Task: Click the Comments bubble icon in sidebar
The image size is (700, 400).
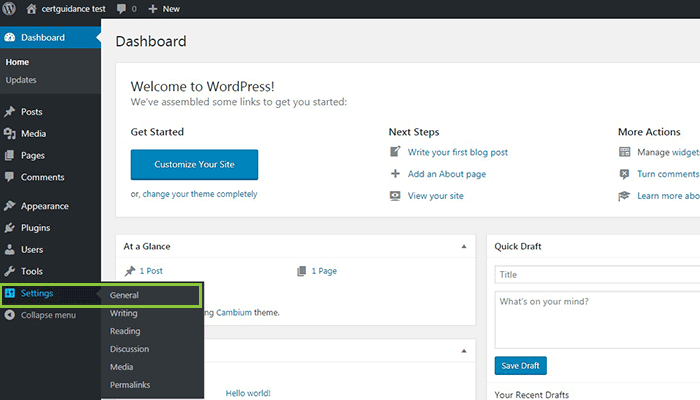Action: 9,177
